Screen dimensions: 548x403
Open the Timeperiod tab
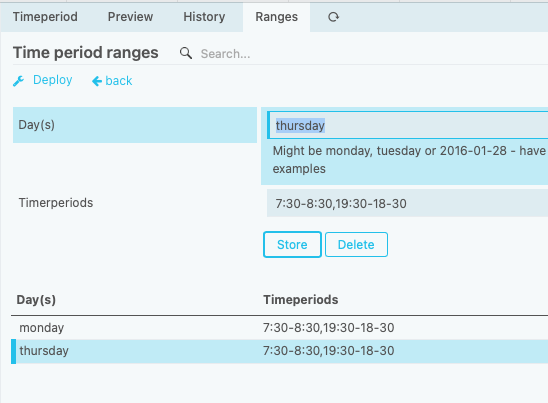click(45, 17)
